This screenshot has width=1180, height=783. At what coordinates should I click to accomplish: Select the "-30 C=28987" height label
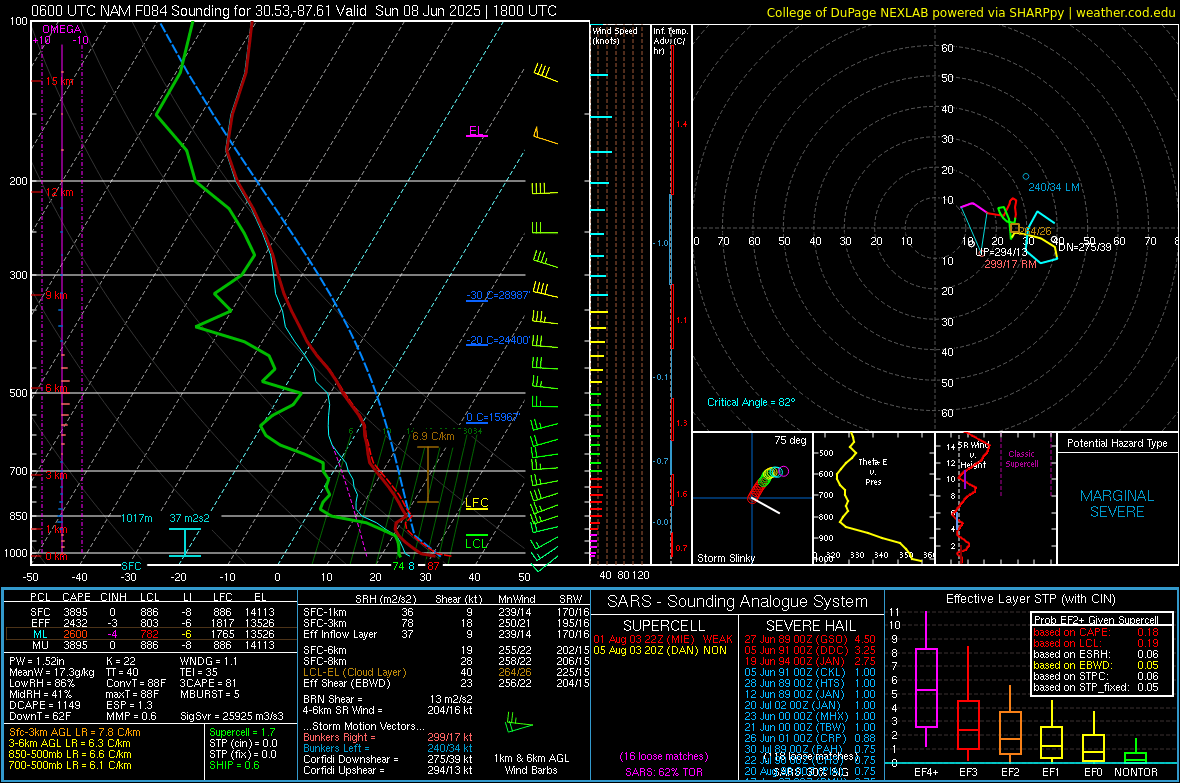(x=497, y=295)
